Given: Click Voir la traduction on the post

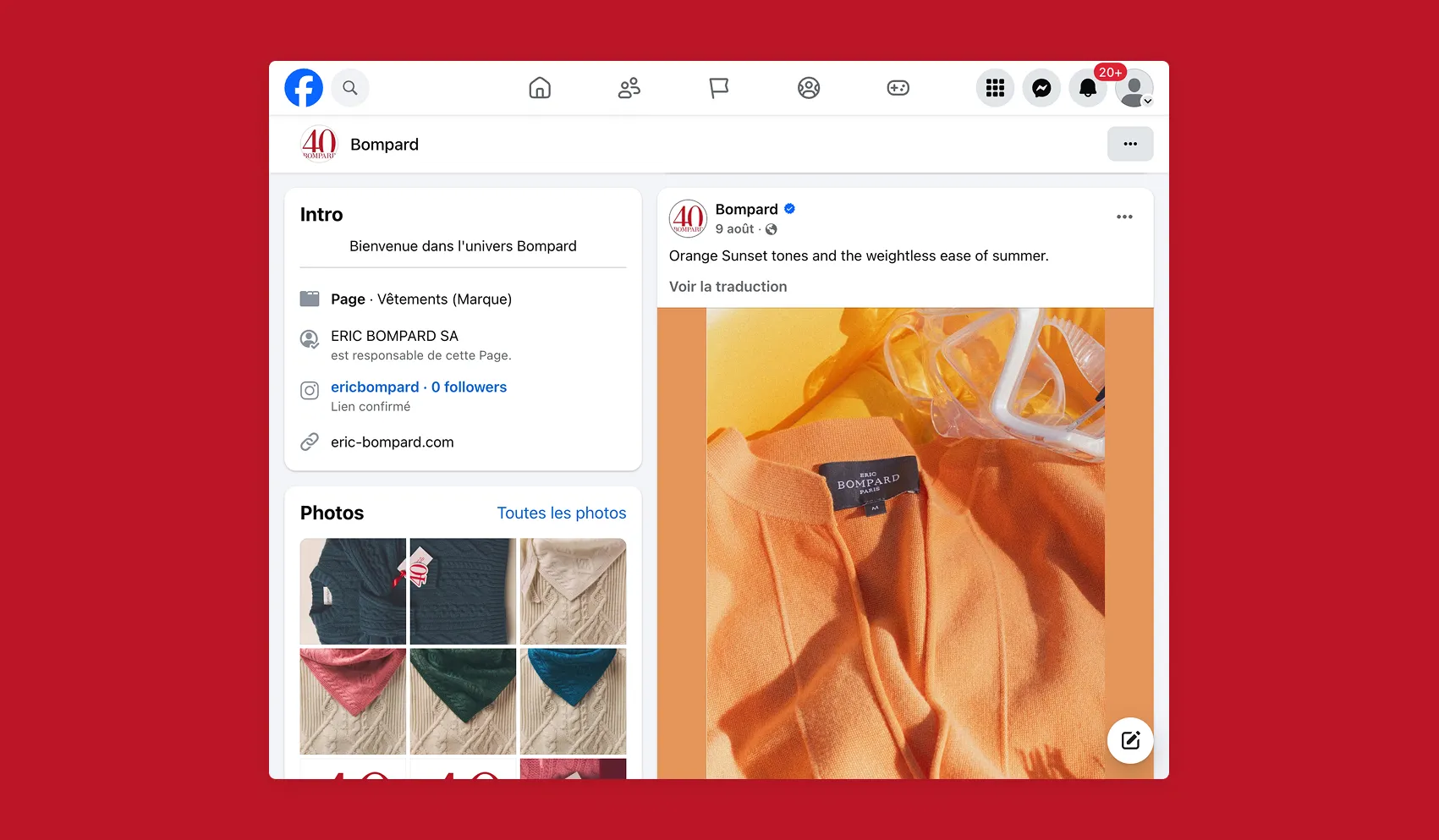Looking at the screenshot, I should 728,286.
